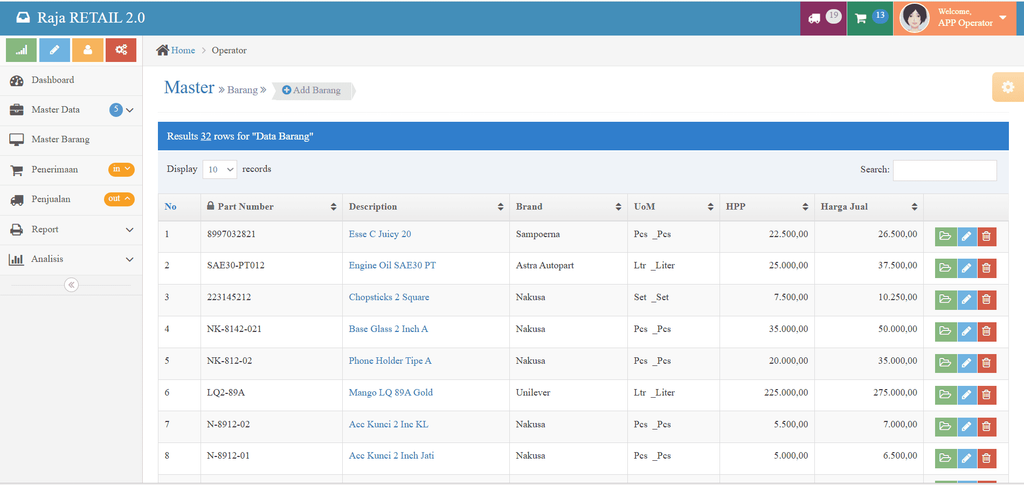Open the APP Operator user menu arrow
Image resolution: width=1024 pixels, height=485 pixels.
click(x=1003, y=18)
